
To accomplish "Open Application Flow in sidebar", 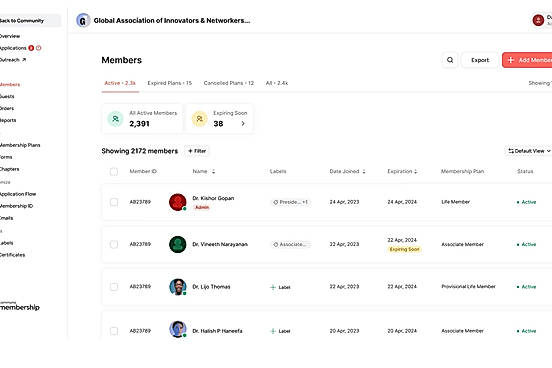I will click(x=18, y=194).
